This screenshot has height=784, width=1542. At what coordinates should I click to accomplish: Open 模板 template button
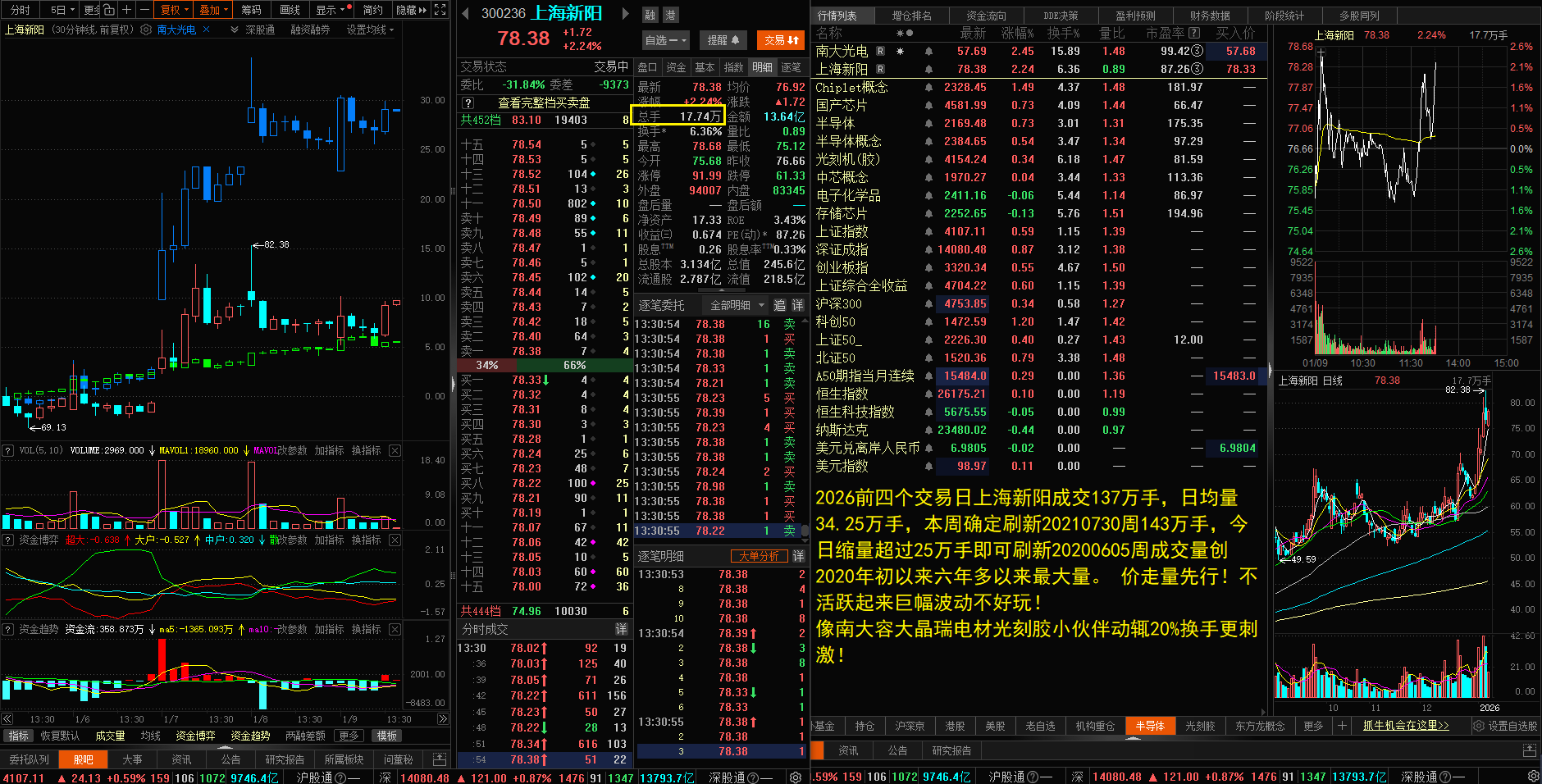[386, 736]
